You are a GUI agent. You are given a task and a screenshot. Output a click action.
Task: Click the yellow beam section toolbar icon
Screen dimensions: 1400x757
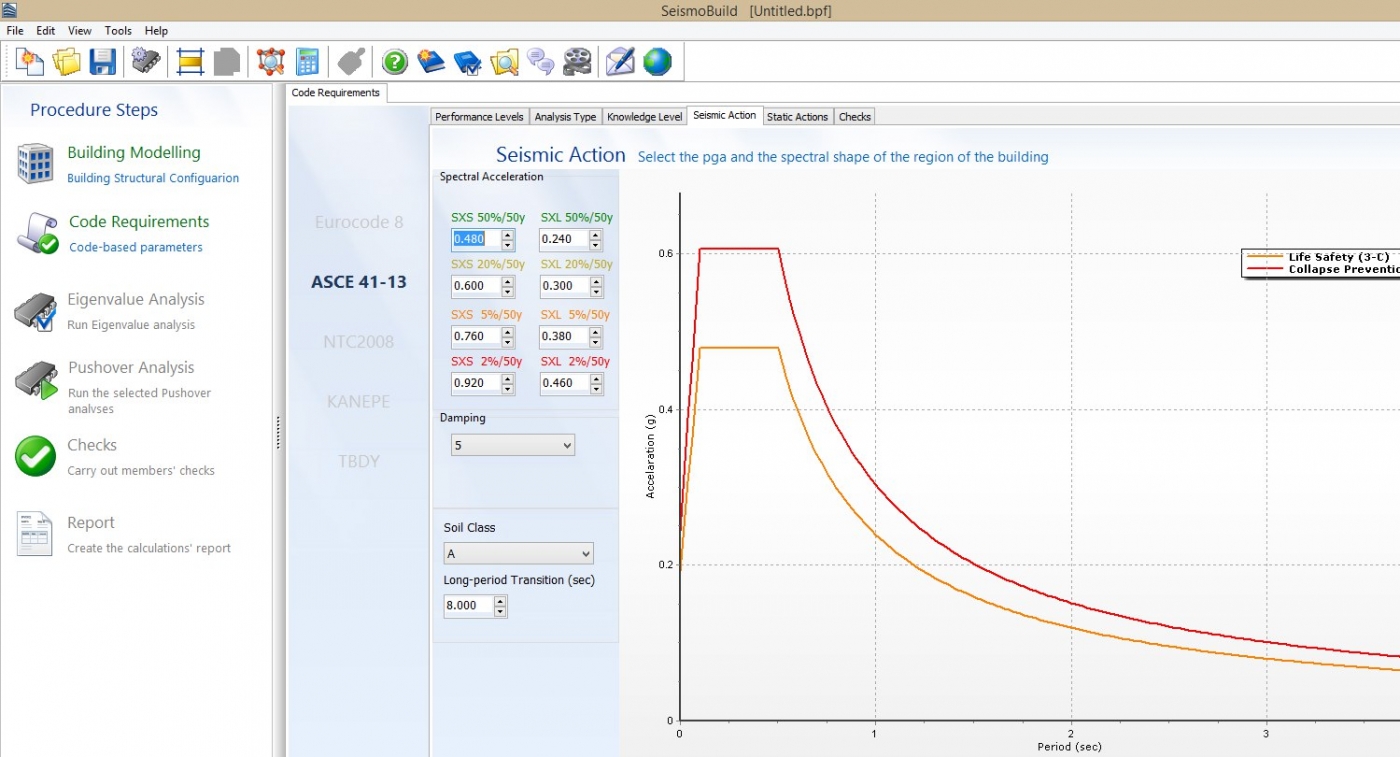(190, 62)
